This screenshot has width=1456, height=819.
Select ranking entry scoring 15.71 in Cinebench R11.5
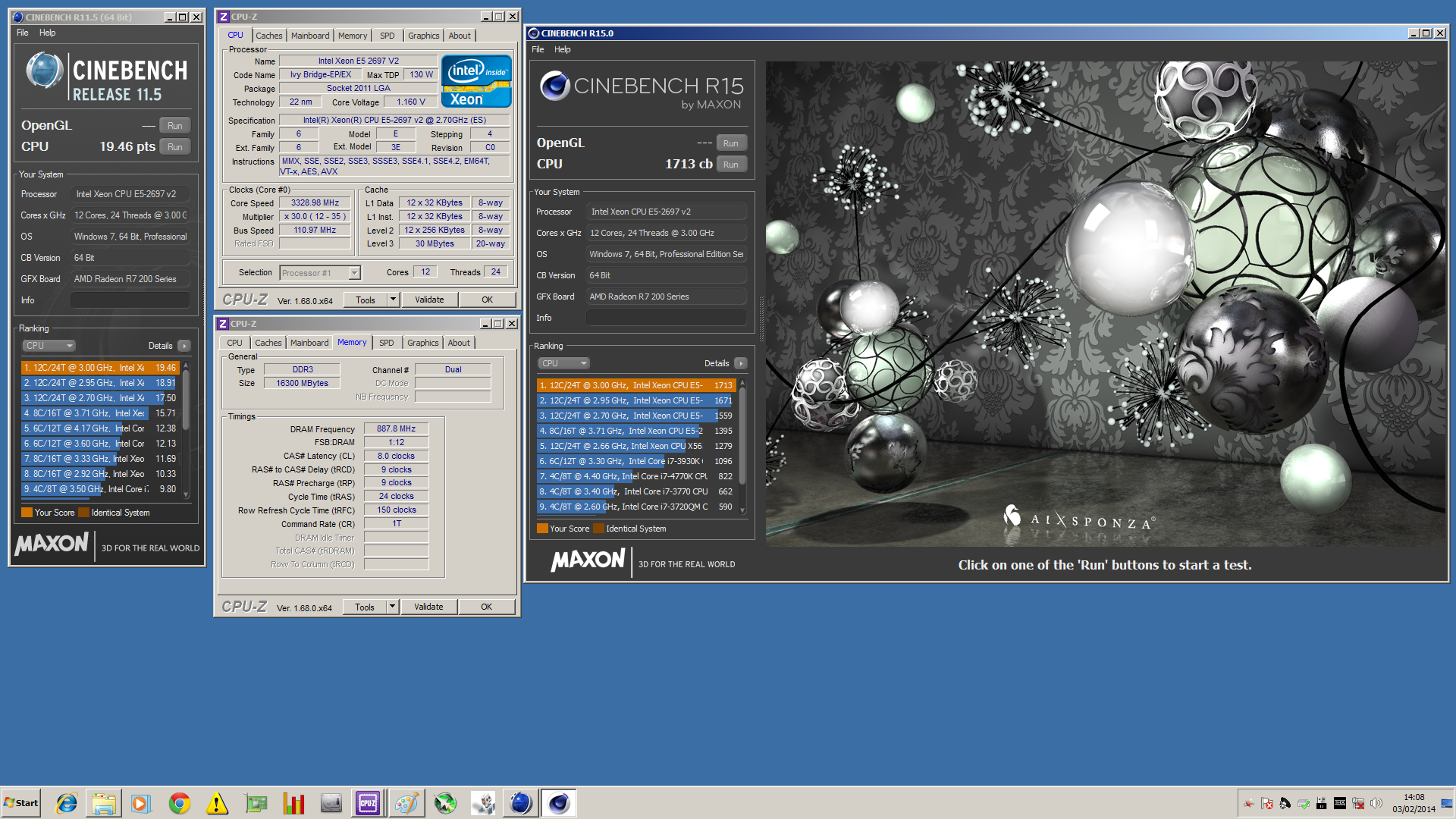[x=100, y=413]
